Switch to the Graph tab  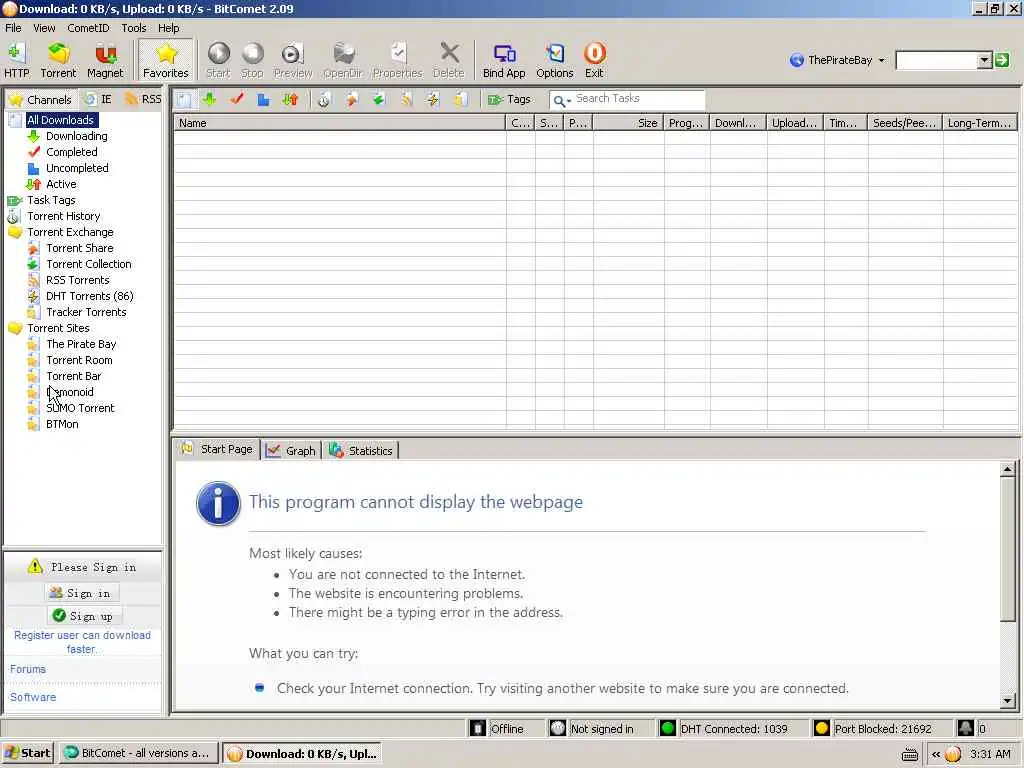pos(291,451)
